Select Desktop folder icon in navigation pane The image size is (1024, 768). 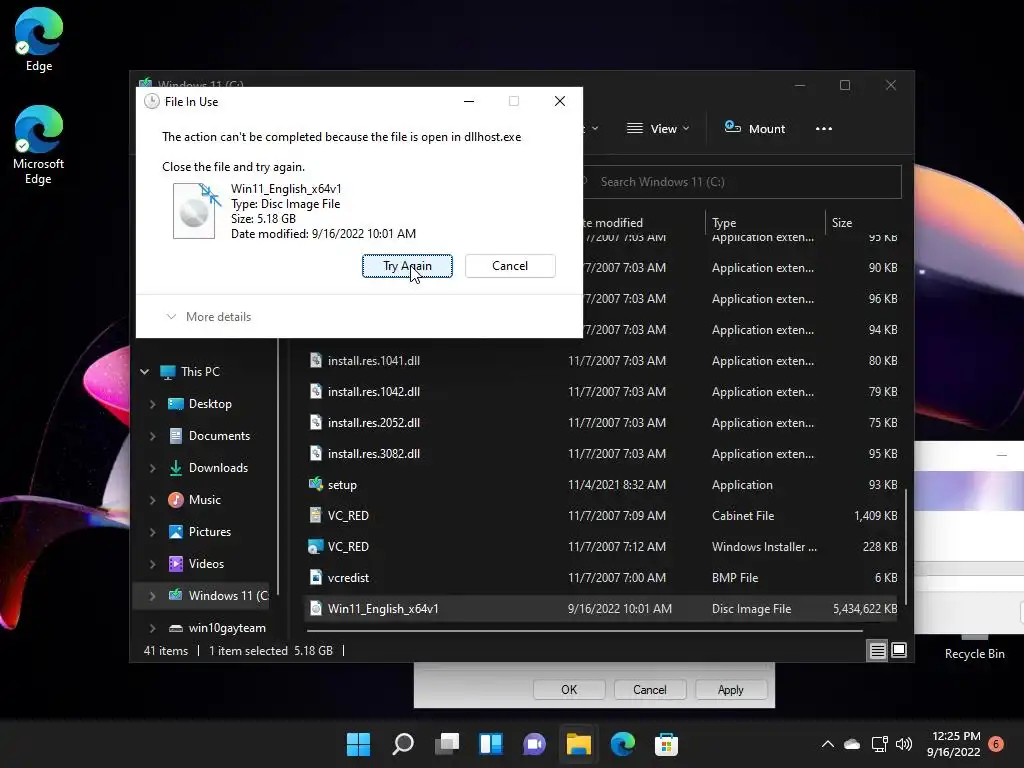[x=176, y=404]
